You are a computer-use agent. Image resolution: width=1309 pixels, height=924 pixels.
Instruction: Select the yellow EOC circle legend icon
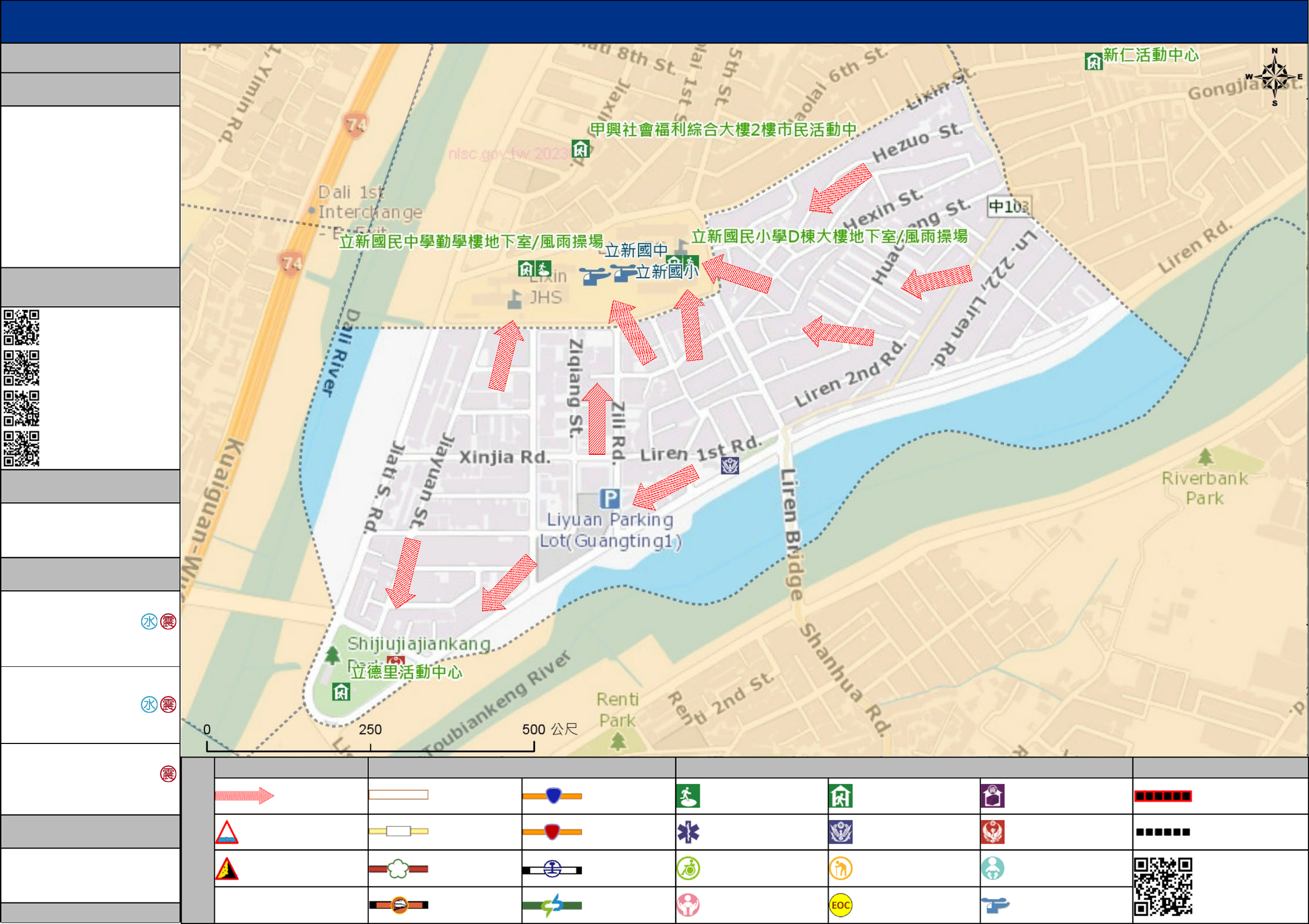(840, 905)
